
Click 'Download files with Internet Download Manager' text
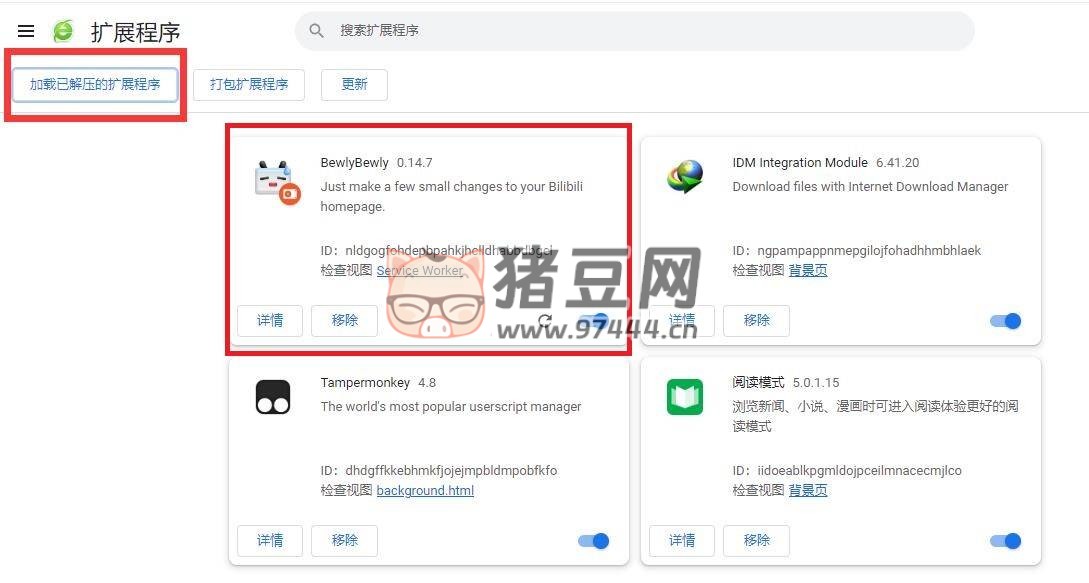870,186
